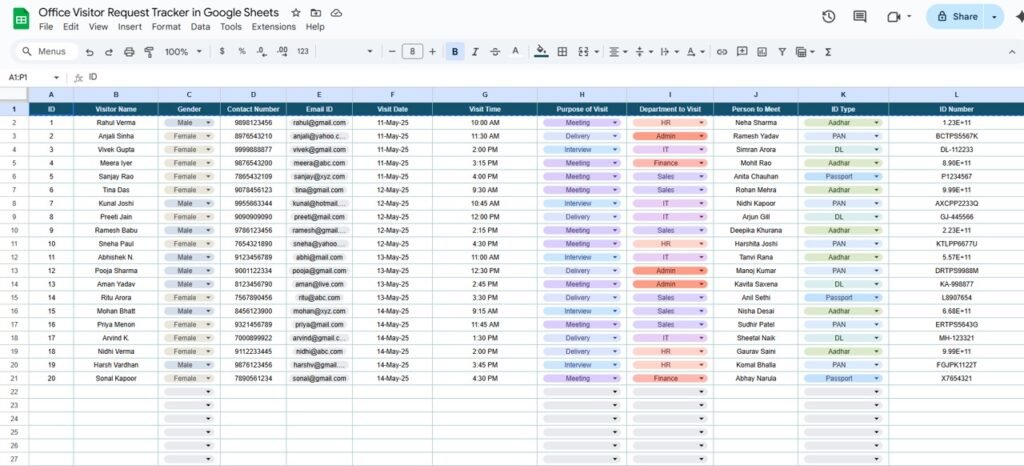Open Google Sheets home logo
Screen dimensions: 1024x466
(21, 18)
